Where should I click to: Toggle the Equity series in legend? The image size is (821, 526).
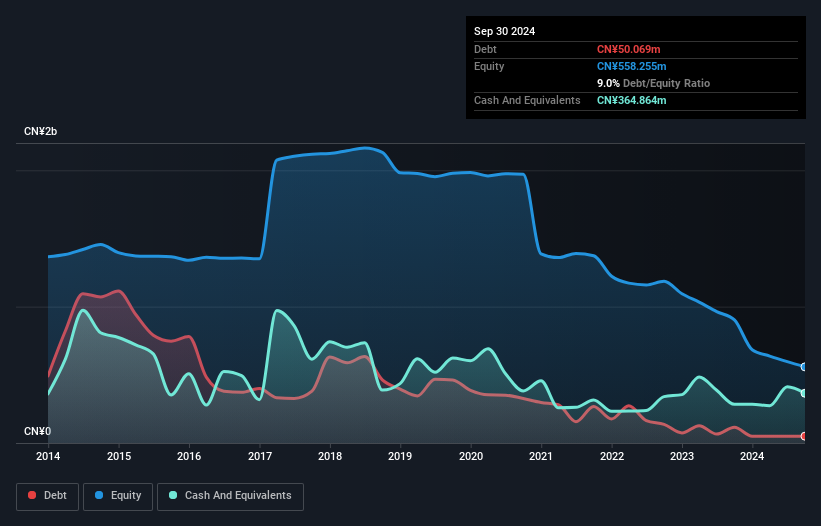pos(118,496)
